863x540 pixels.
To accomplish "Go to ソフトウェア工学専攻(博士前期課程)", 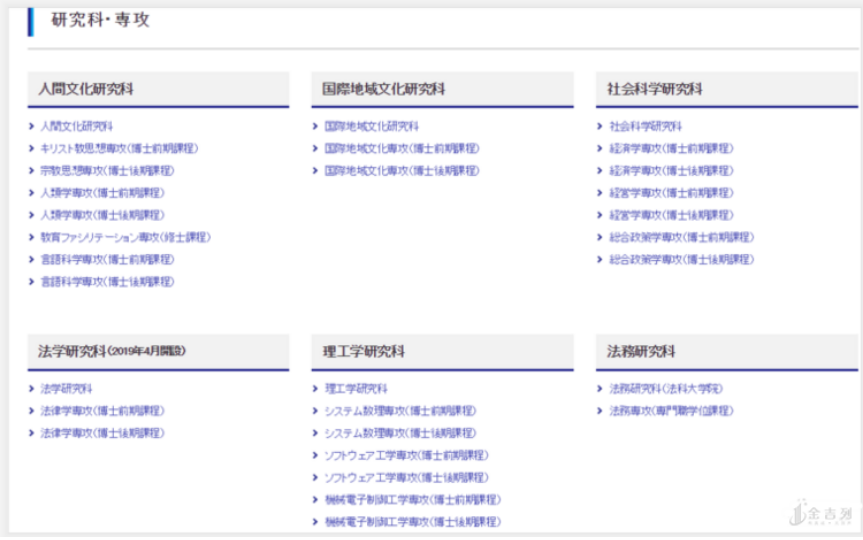I will (406, 455).
